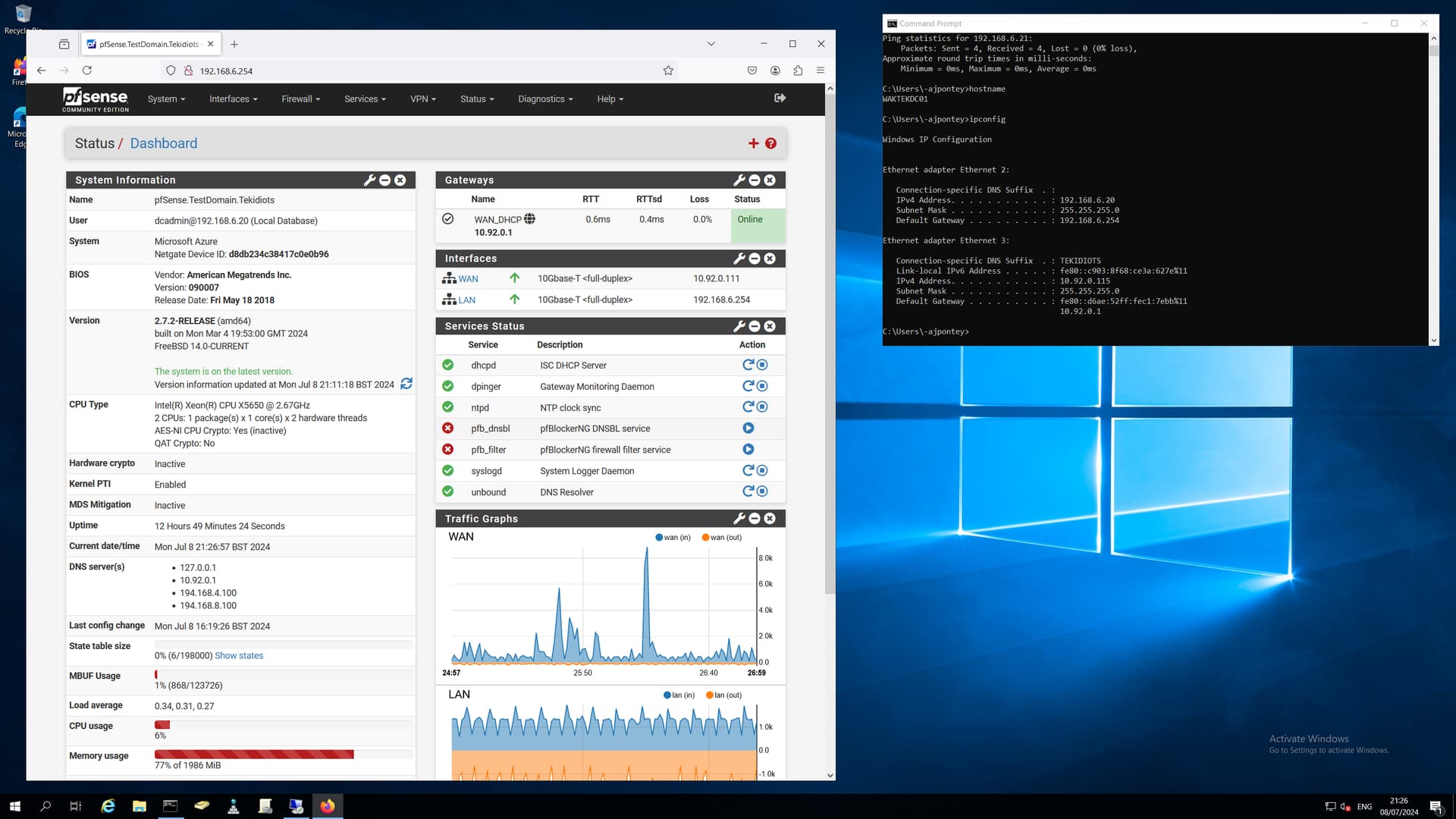Collapse the Interfaces widget panel
1456x819 pixels.
[755, 259]
